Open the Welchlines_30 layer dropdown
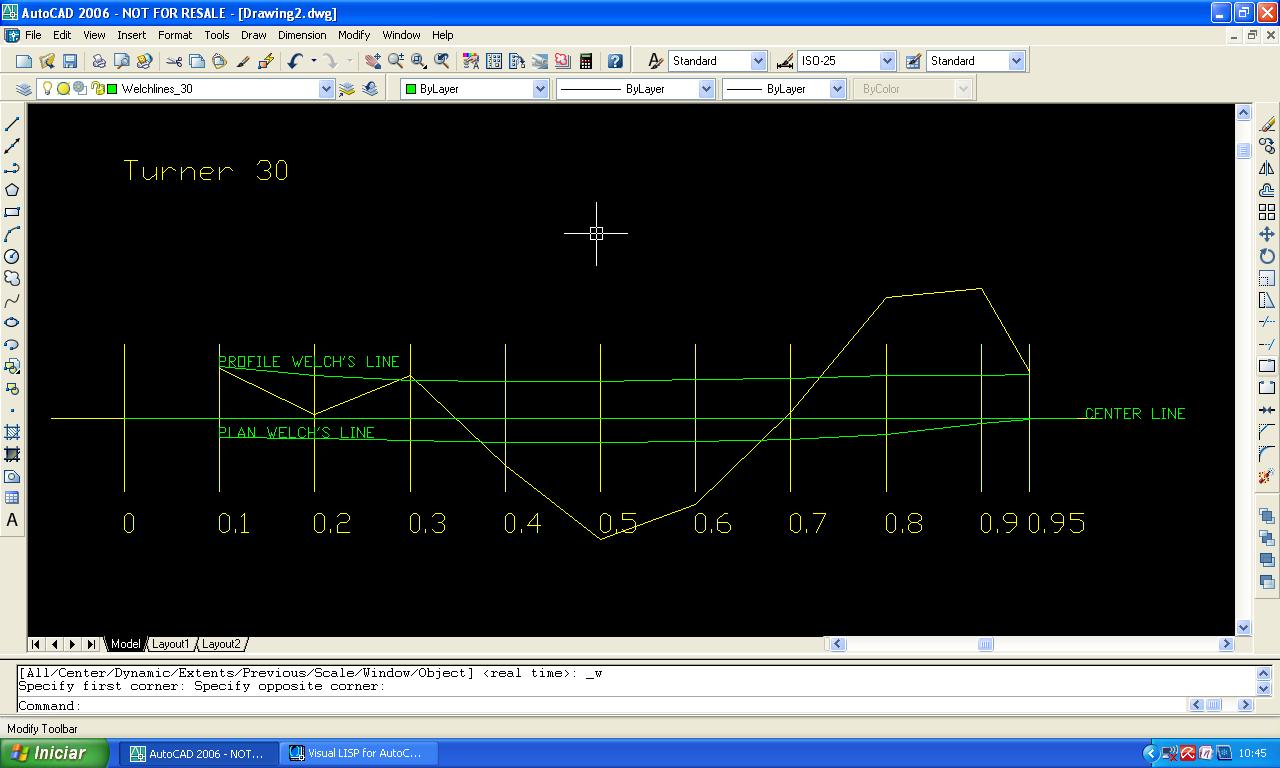The image size is (1280, 768). (x=326, y=89)
